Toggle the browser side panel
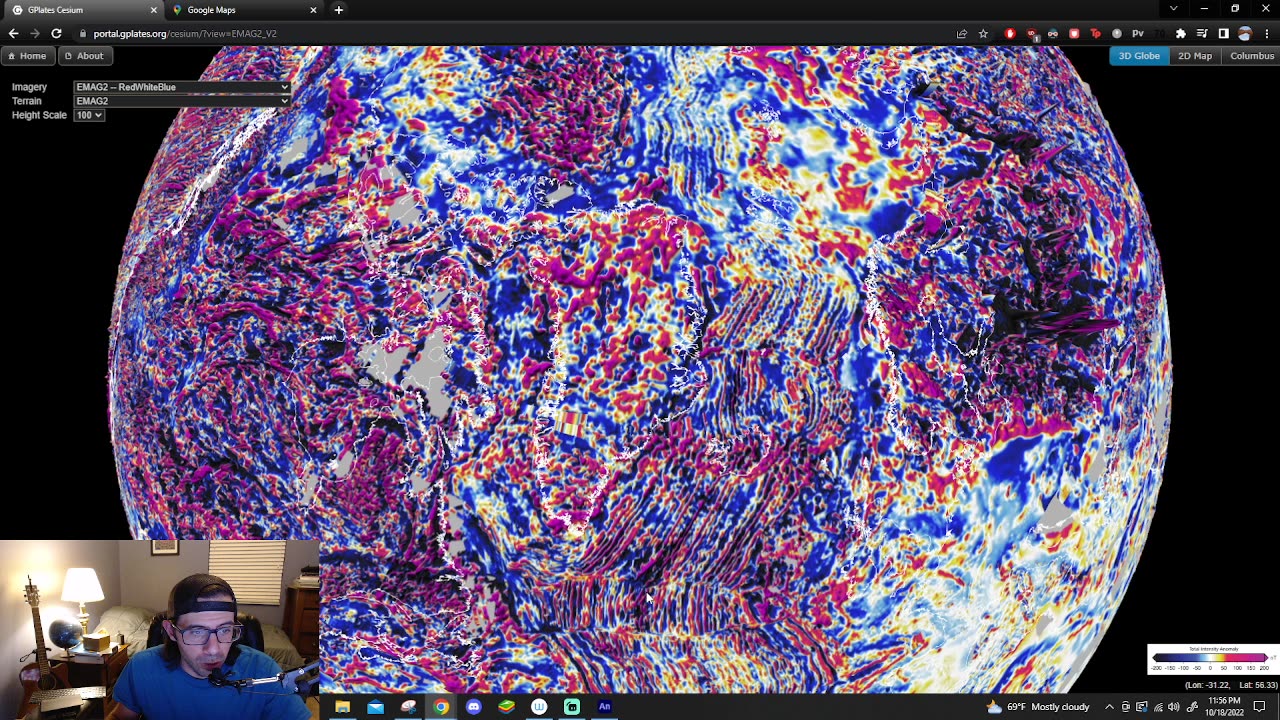The image size is (1280, 720). 1223,33
